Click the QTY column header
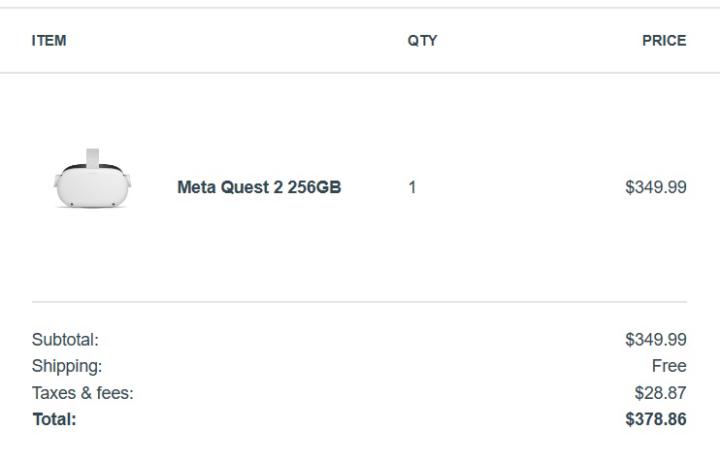Screen dimensions: 720x464 pyautogui.click(x=422, y=41)
